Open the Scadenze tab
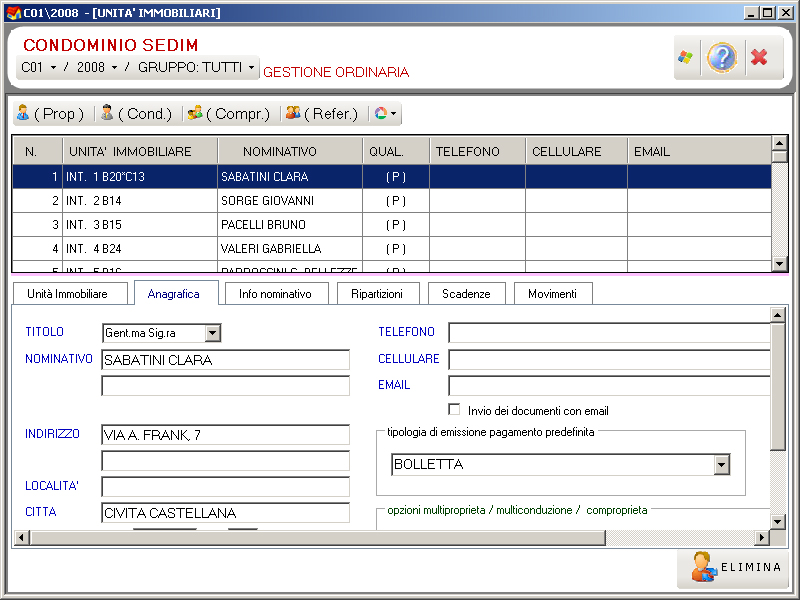This screenshot has width=800, height=600. pyautogui.click(x=467, y=294)
